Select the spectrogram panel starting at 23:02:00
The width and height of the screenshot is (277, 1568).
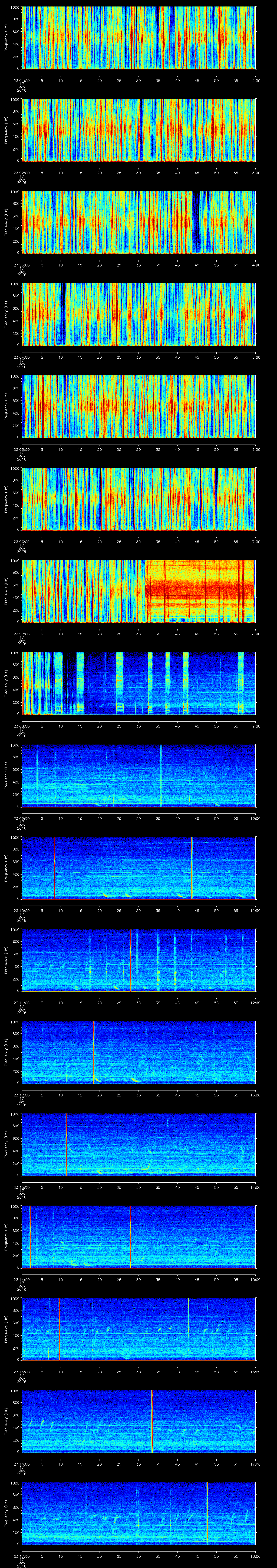[x=139, y=130]
